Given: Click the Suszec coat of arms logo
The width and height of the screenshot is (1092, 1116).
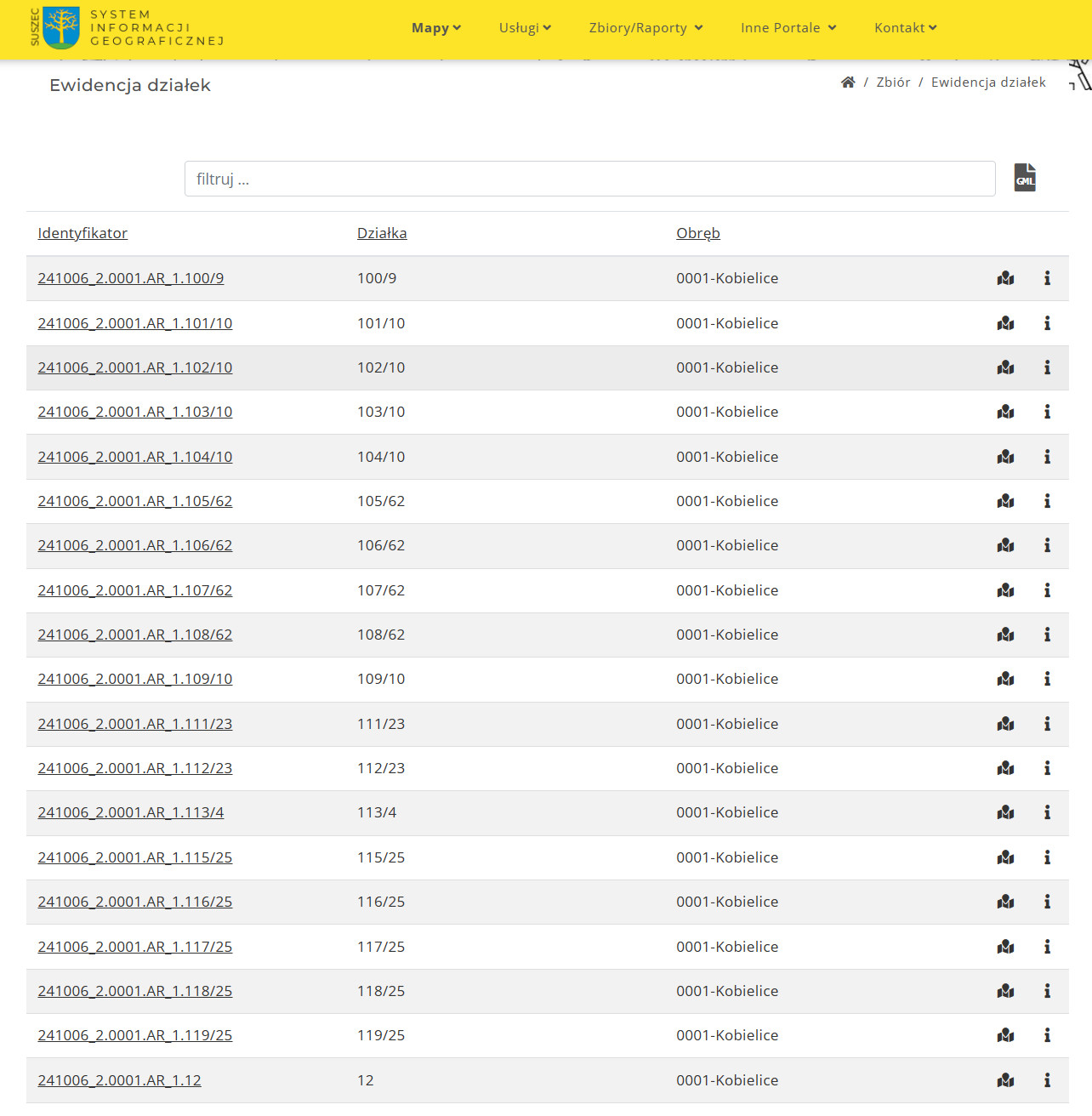Looking at the screenshot, I should tap(60, 27).
